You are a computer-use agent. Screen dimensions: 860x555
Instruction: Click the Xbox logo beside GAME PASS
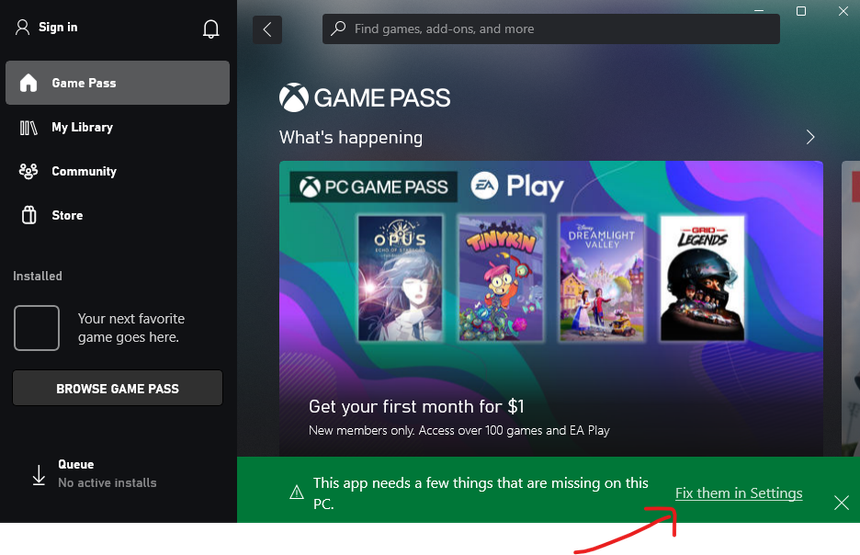pos(293,98)
